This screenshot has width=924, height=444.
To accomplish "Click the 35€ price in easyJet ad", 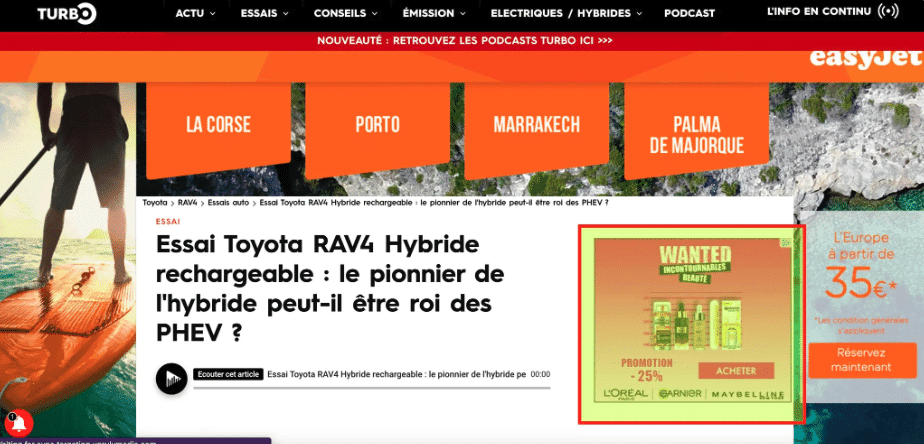I will pos(861,284).
